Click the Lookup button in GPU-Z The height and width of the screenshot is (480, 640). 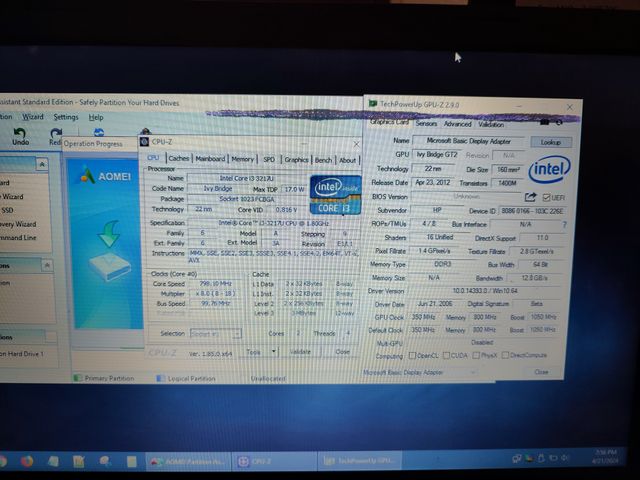[551, 142]
